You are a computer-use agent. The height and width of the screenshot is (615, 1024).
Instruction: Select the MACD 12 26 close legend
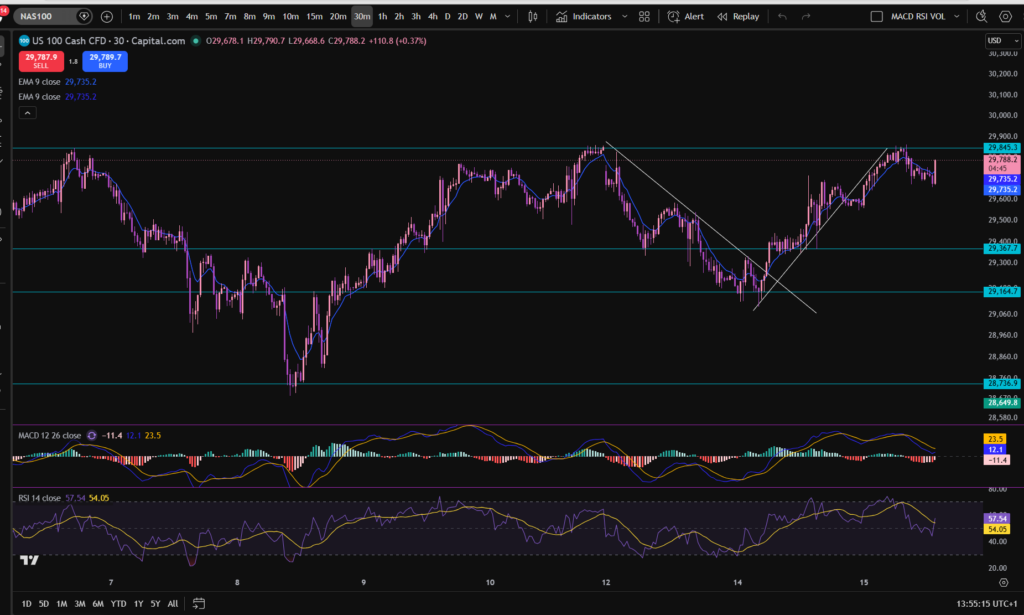point(50,435)
